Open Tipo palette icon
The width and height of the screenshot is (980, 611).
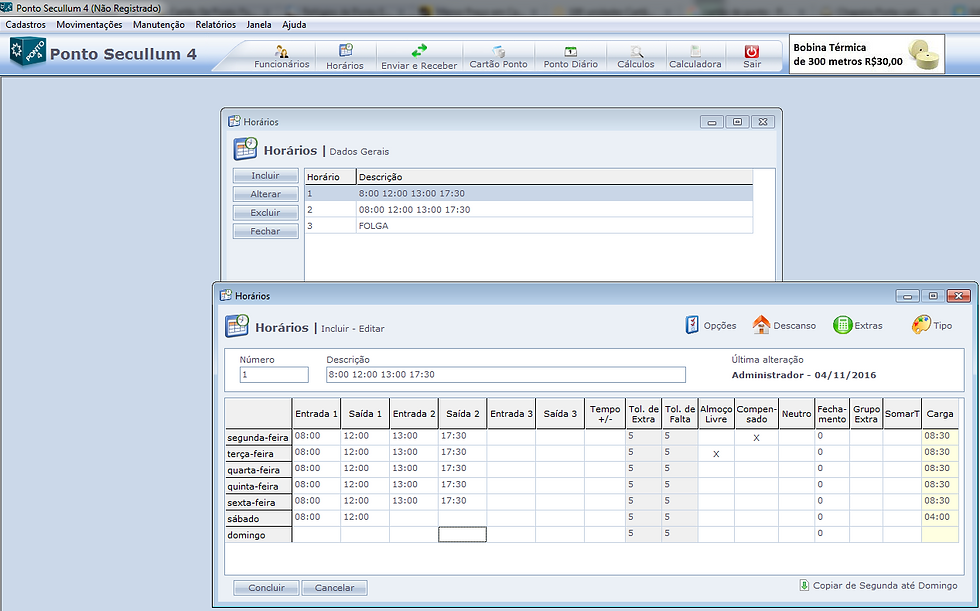[921, 325]
